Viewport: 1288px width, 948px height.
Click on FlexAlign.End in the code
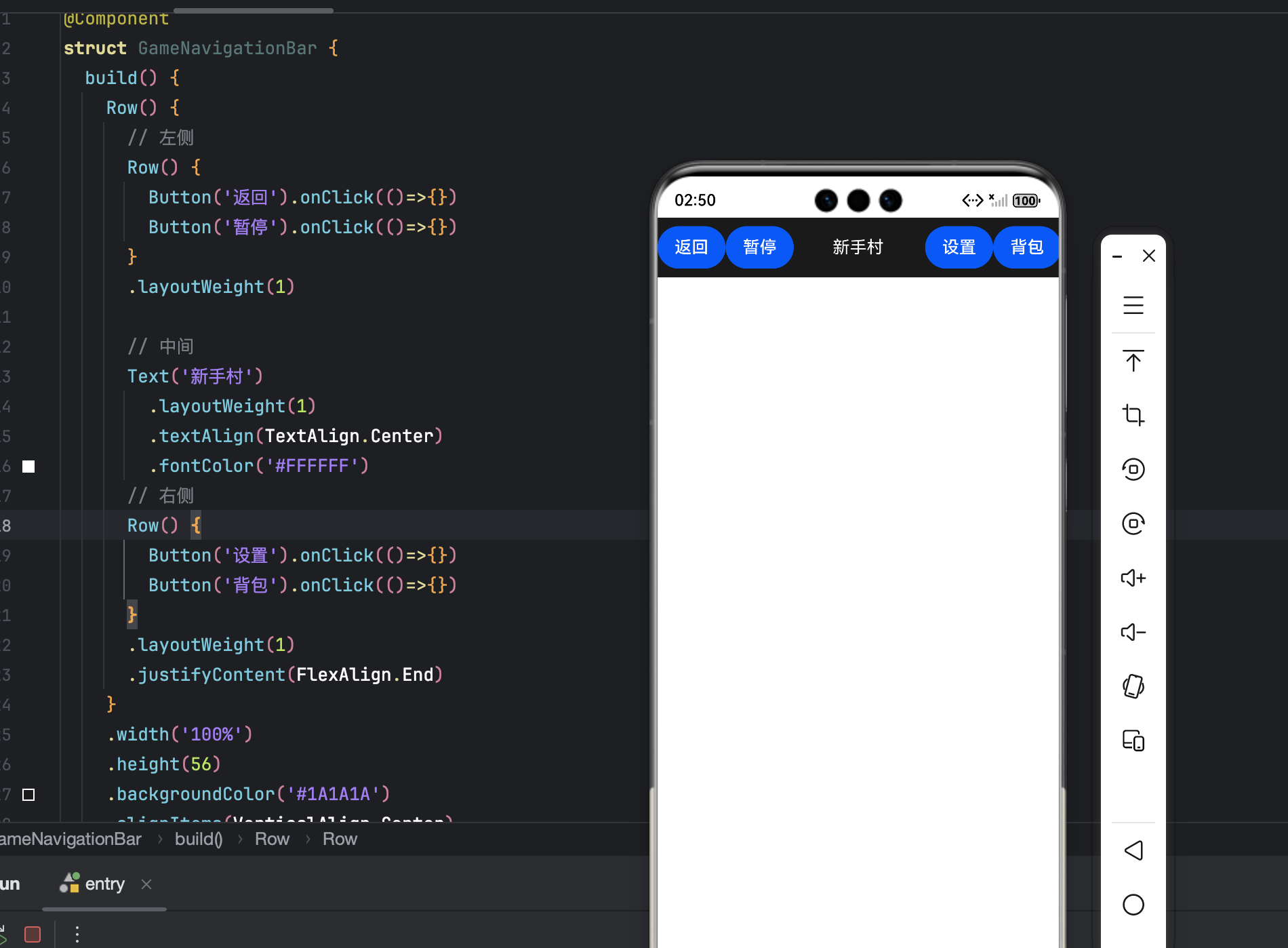pos(365,675)
